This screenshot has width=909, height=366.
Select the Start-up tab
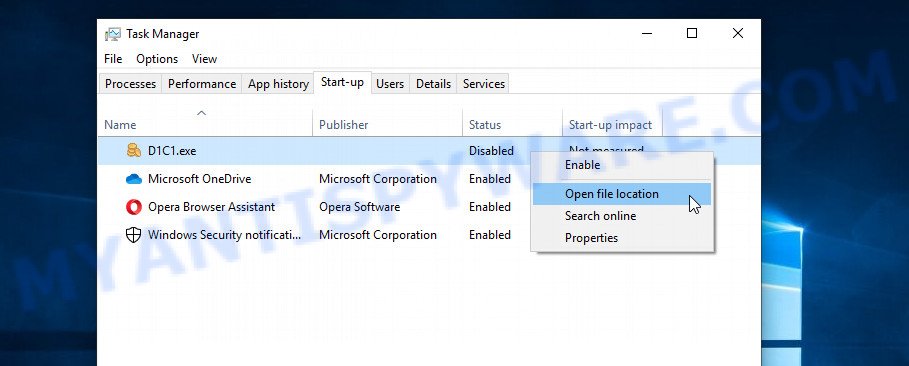pyautogui.click(x=343, y=82)
